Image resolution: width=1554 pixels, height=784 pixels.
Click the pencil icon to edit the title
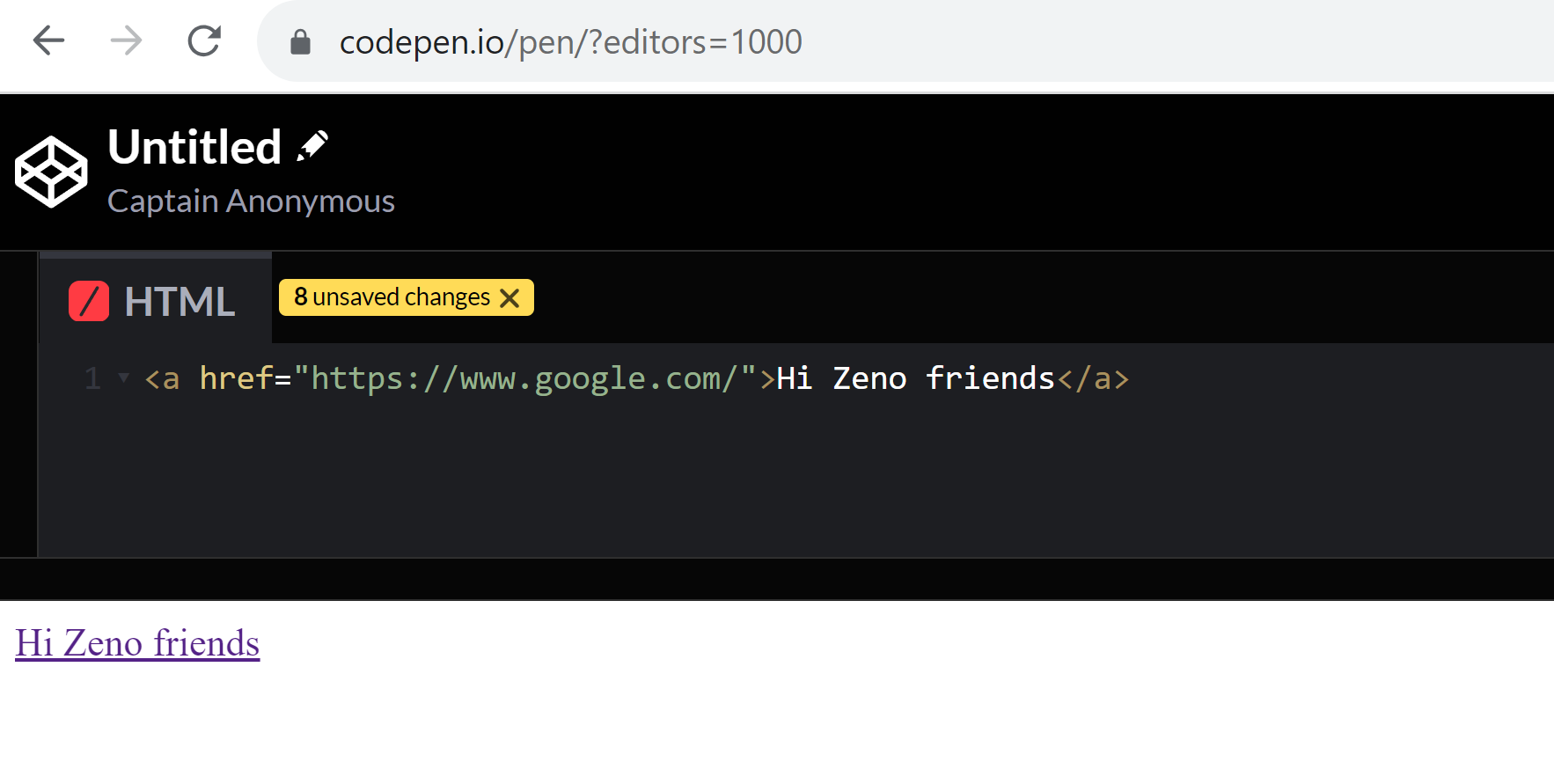(x=312, y=146)
